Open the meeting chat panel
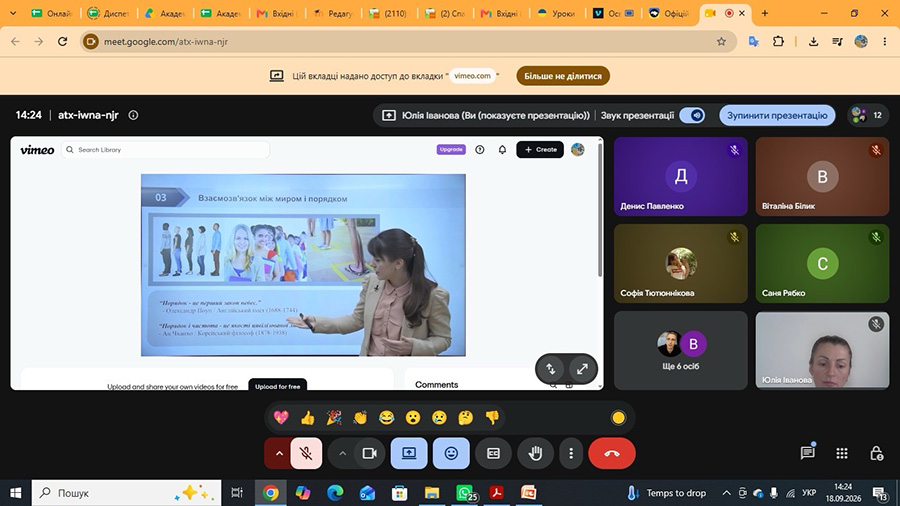Viewport: 900px width, 506px height. (808, 453)
